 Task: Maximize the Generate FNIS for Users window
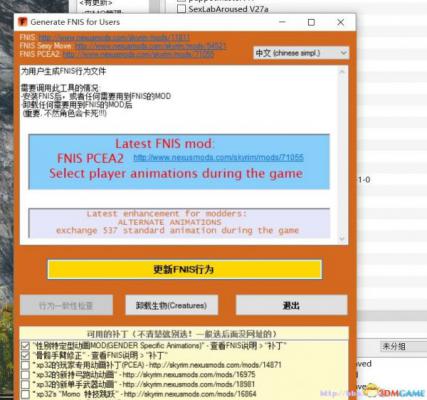pyautogui.click(x=311, y=22)
